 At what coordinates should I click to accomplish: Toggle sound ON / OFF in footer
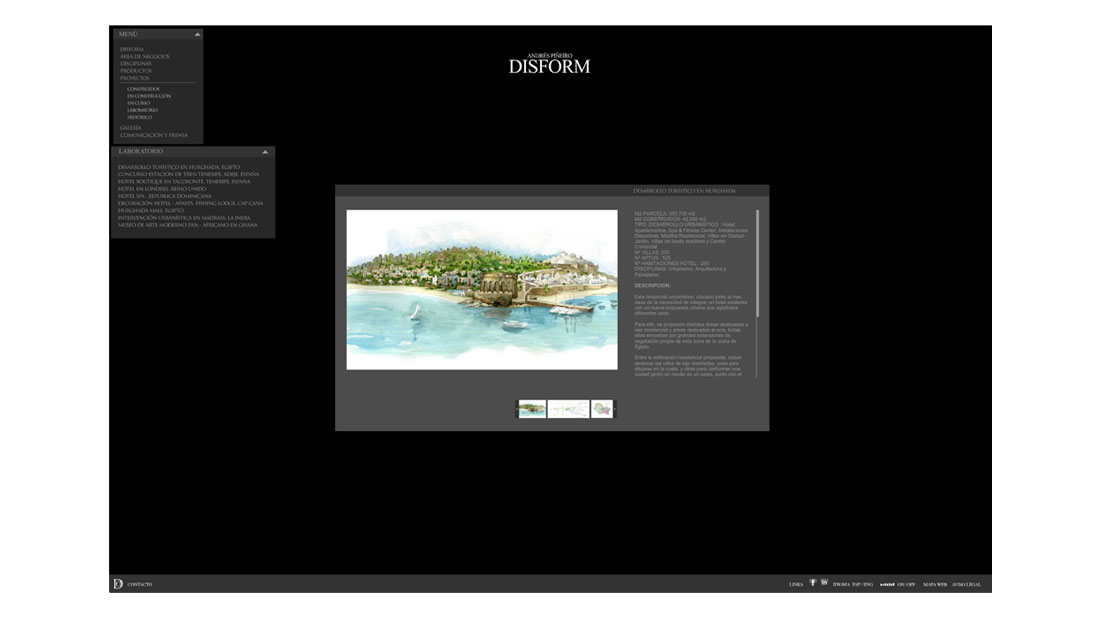click(x=905, y=584)
